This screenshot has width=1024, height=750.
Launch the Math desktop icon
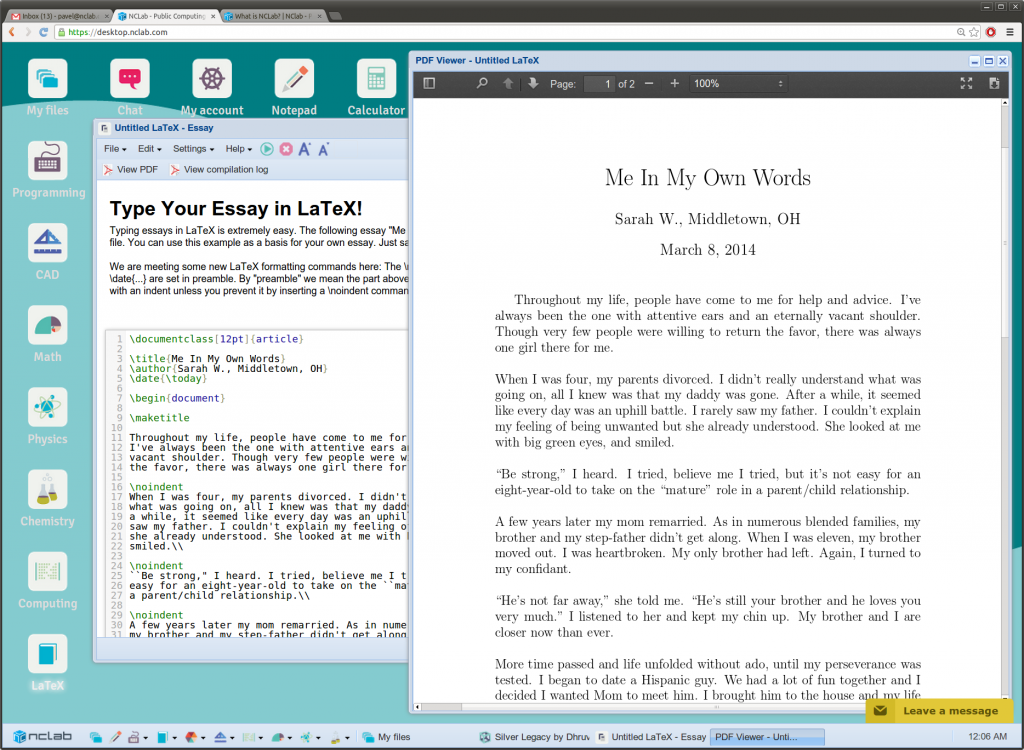[x=48, y=325]
